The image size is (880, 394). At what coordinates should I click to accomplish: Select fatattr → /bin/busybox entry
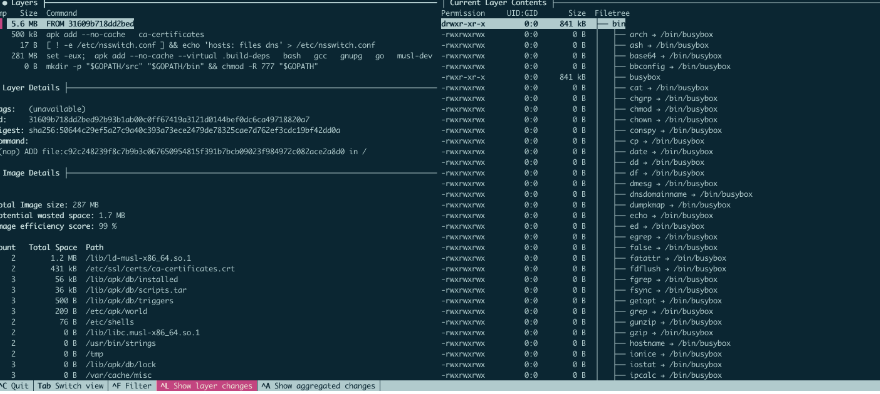[678, 258]
